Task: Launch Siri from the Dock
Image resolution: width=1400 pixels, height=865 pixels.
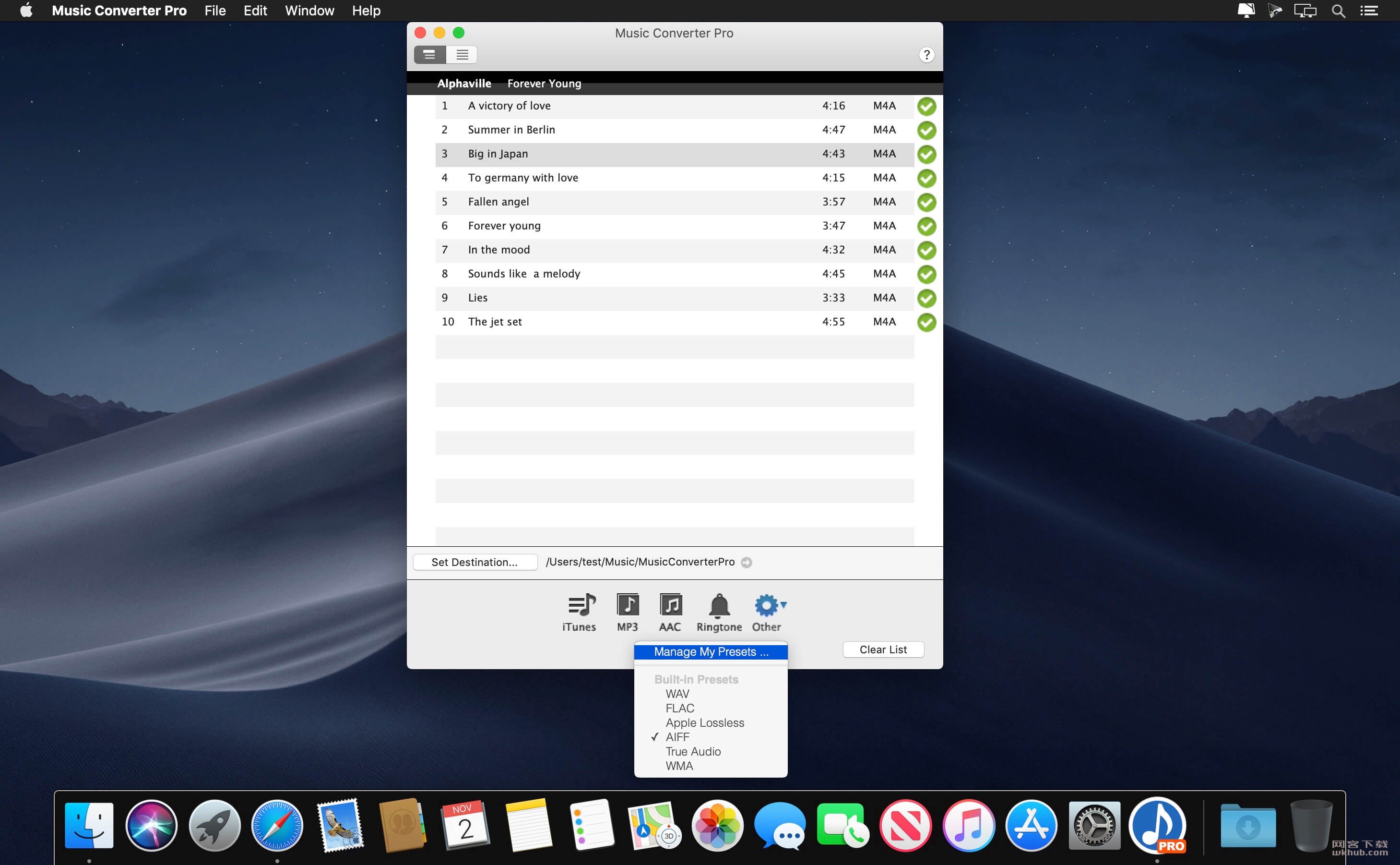Action: [x=152, y=825]
